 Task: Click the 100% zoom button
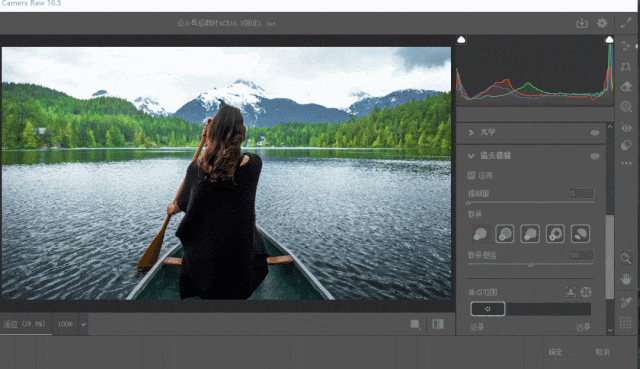click(x=65, y=324)
